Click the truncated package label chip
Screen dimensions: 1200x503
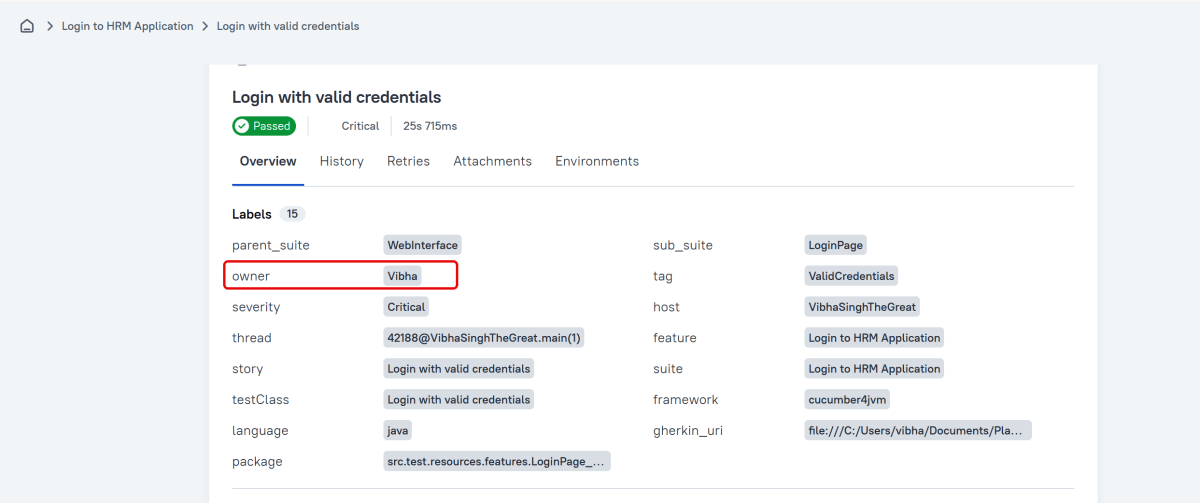(x=496, y=461)
